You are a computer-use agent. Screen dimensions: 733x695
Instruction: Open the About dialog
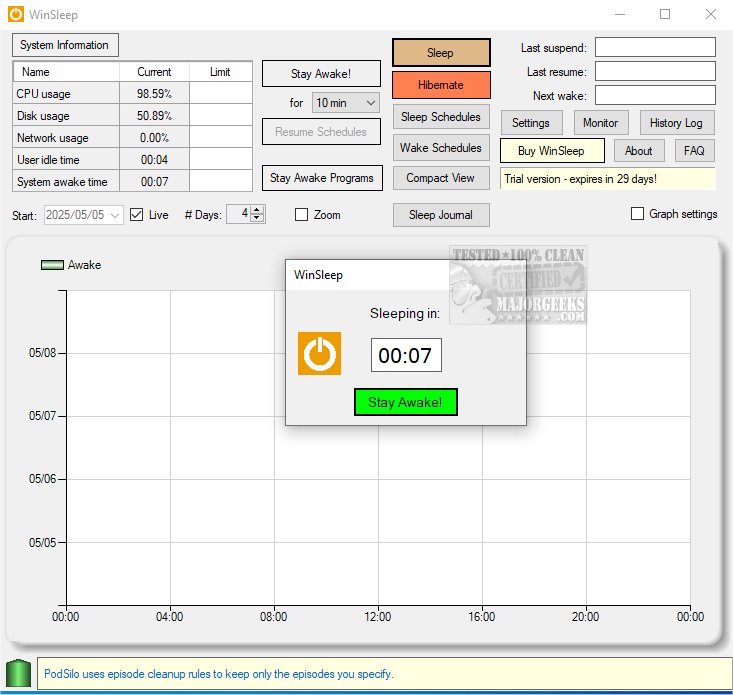point(639,150)
